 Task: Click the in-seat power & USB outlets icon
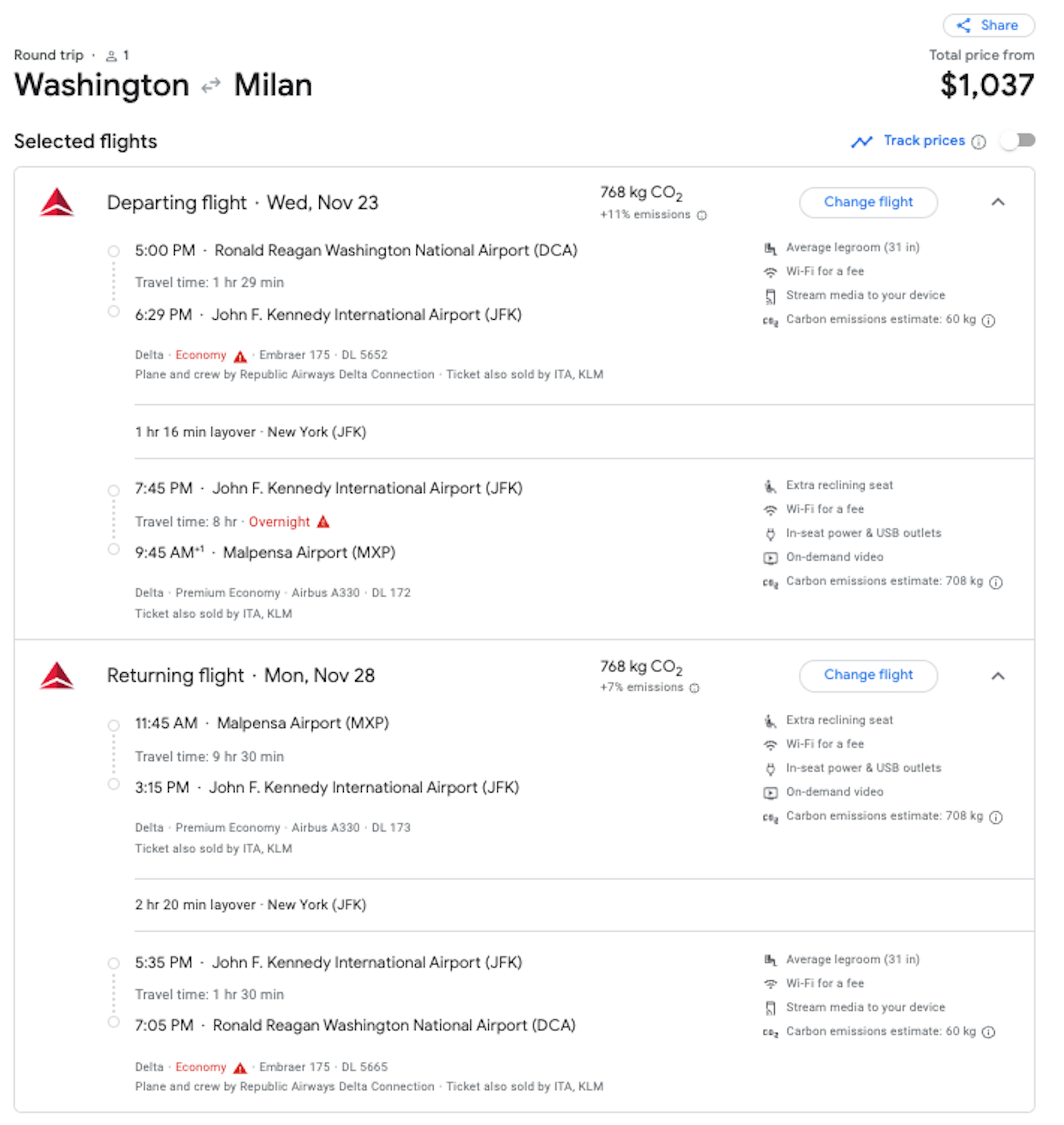[770, 533]
